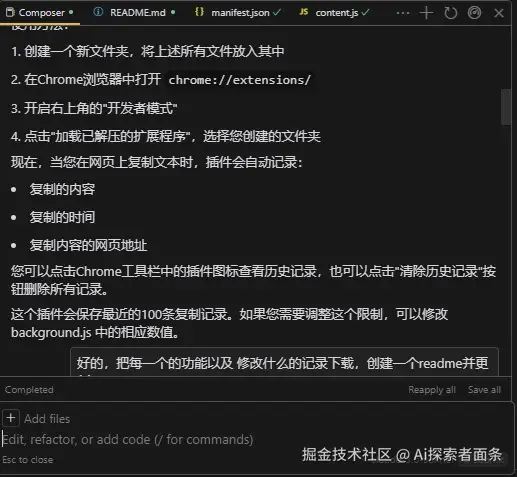The width and height of the screenshot is (517, 477).
Task: Click the circular gauge icon in header
Action: click(474, 13)
